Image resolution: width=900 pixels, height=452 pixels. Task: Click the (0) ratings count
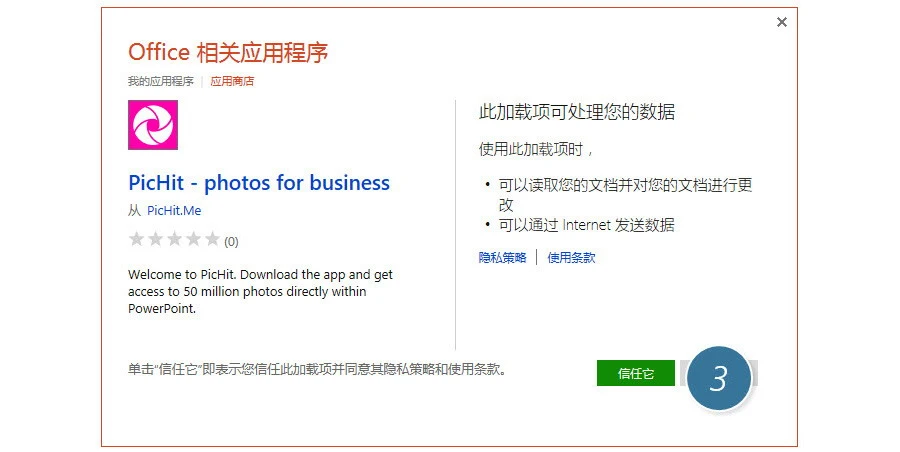tap(231, 242)
